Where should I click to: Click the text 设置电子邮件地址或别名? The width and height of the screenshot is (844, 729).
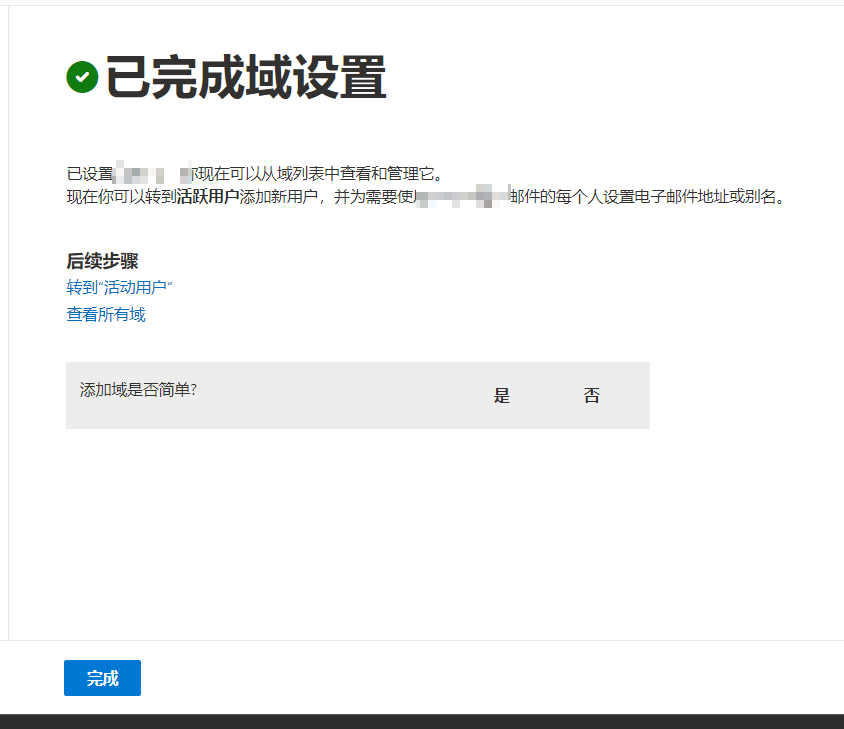(700, 197)
